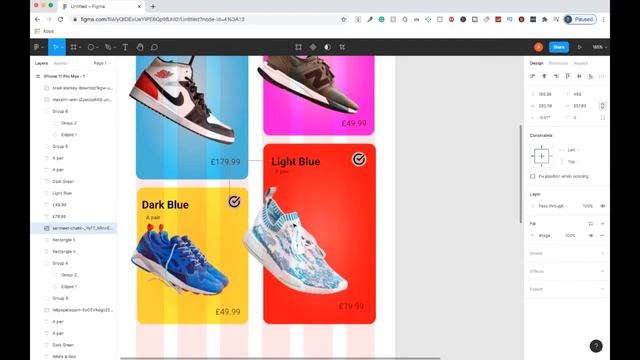Add a new fill with plus
Image resolution: width=640 pixels, height=360 pixels.
tap(602, 224)
